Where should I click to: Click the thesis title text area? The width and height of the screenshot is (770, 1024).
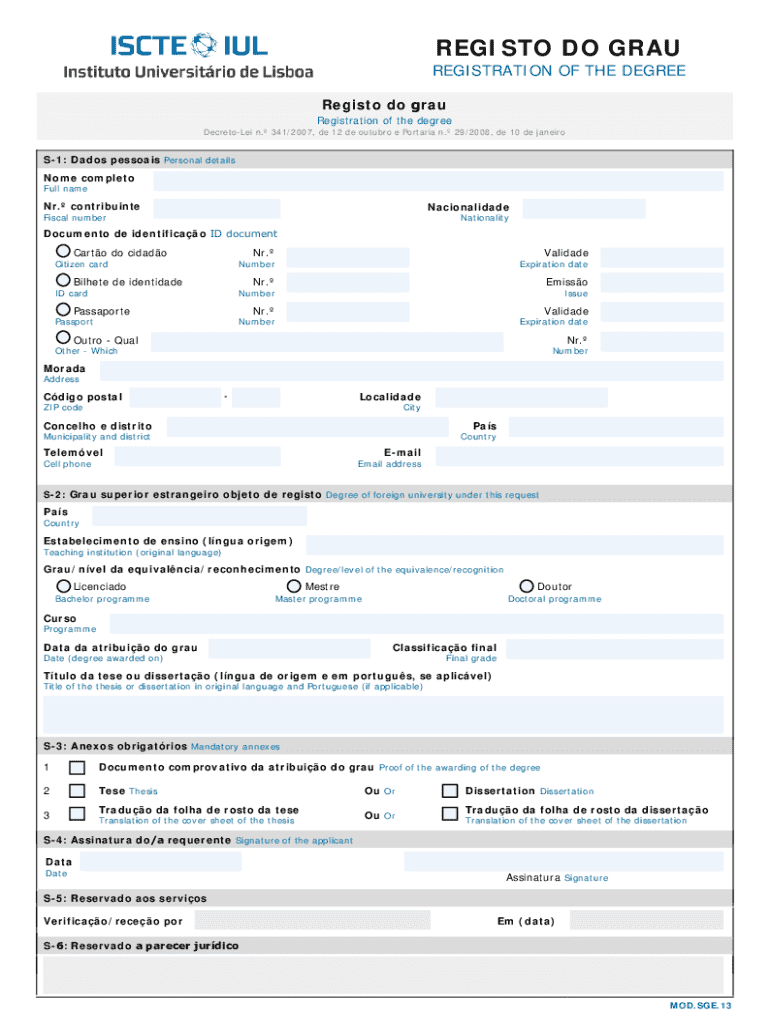coord(383,714)
